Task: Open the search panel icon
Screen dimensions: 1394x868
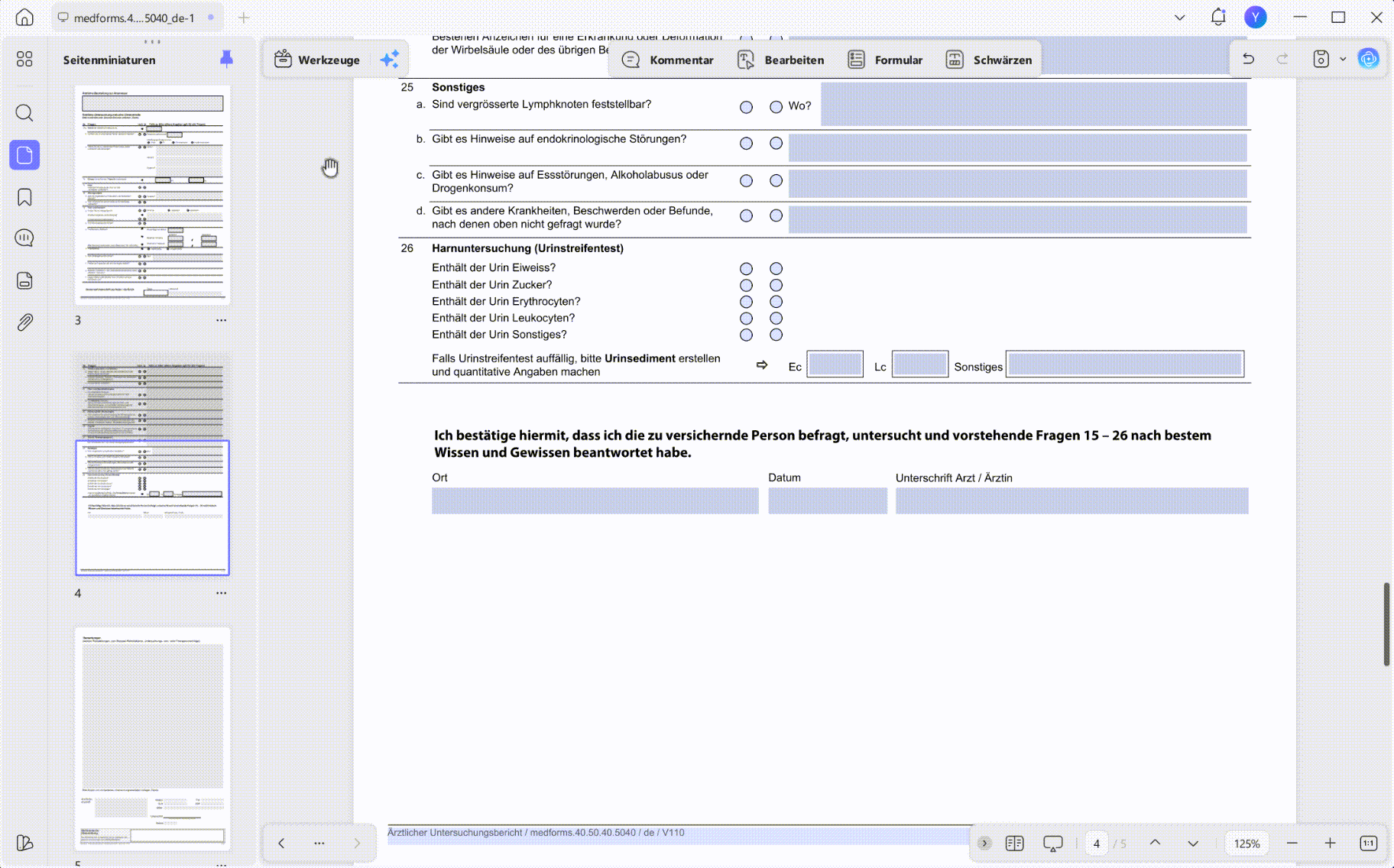Action: point(24,113)
